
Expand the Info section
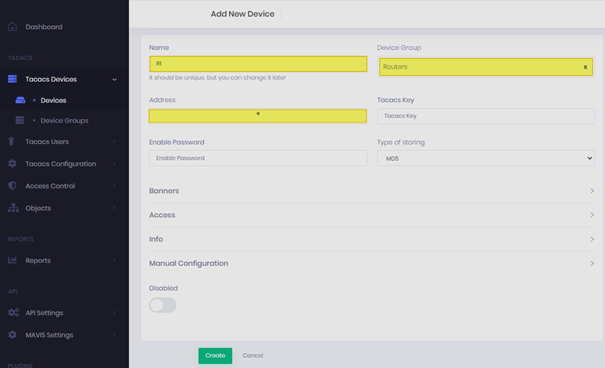pyautogui.click(x=372, y=239)
